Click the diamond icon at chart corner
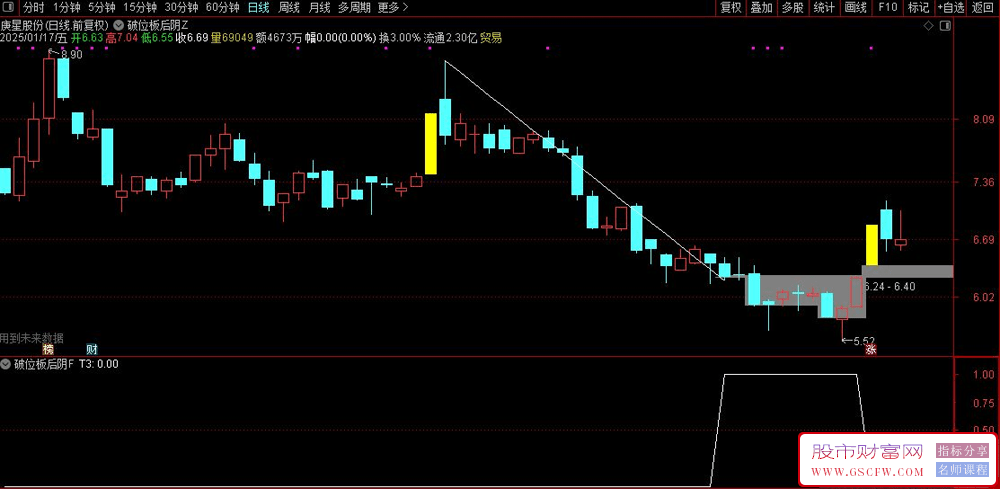 929,26
